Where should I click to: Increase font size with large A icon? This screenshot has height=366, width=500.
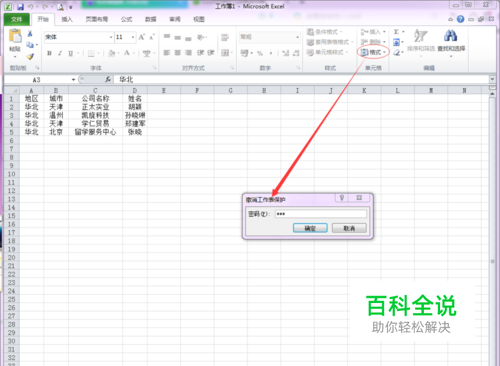pyautogui.click(x=142, y=37)
